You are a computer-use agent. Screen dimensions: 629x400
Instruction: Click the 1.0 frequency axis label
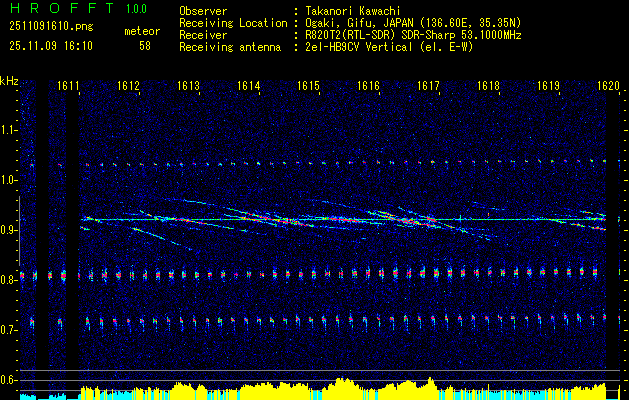click(9, 180)
